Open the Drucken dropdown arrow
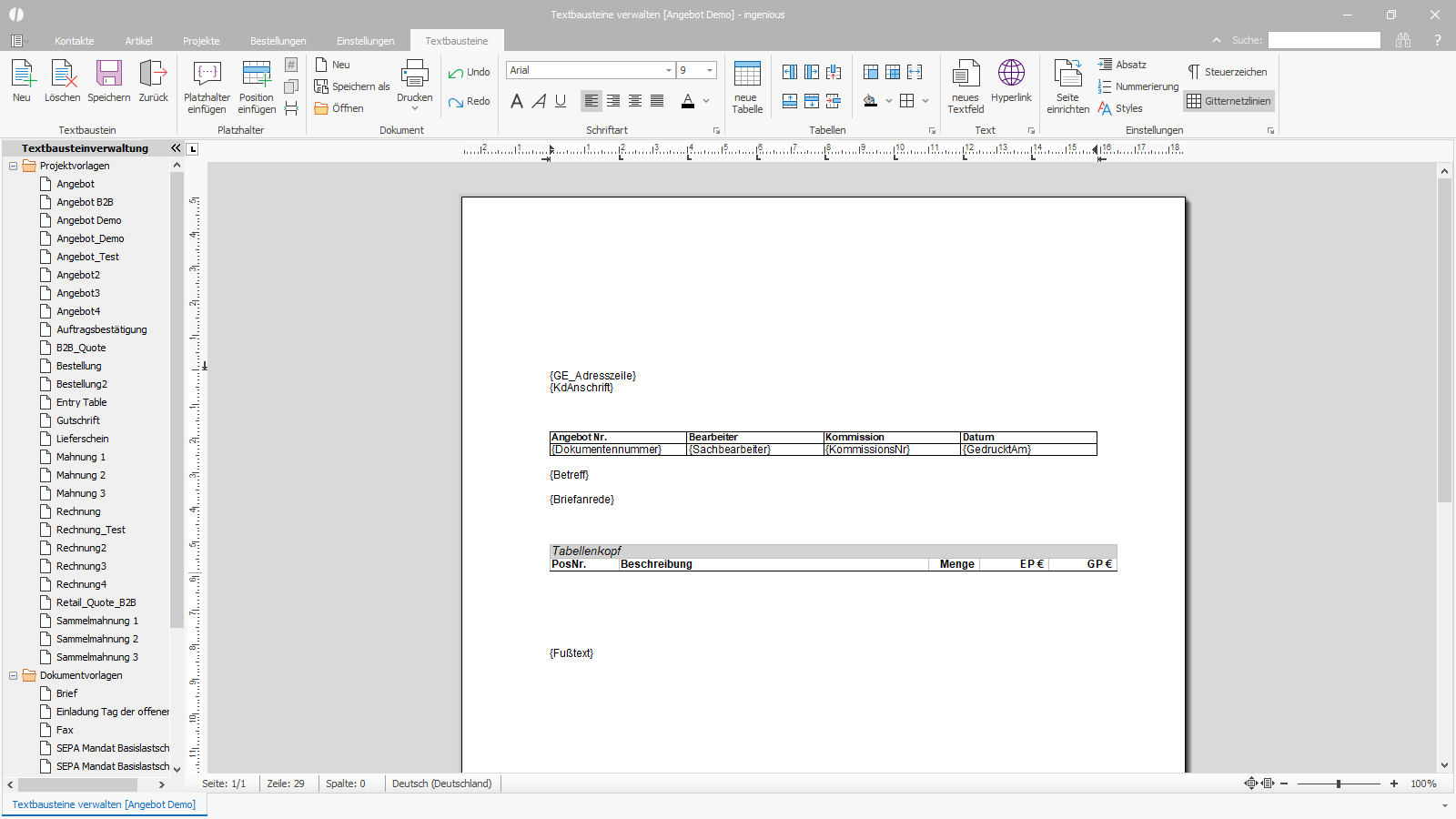 point(415,108)
